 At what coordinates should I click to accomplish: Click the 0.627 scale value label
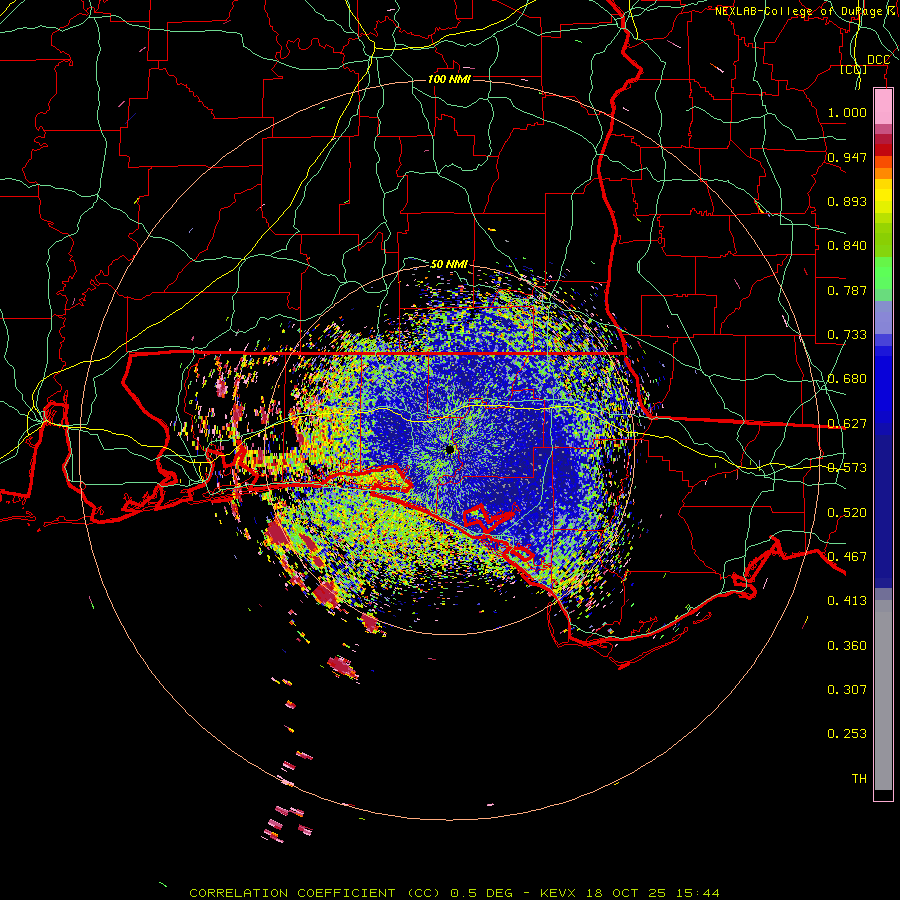click(x=847, y=424)
